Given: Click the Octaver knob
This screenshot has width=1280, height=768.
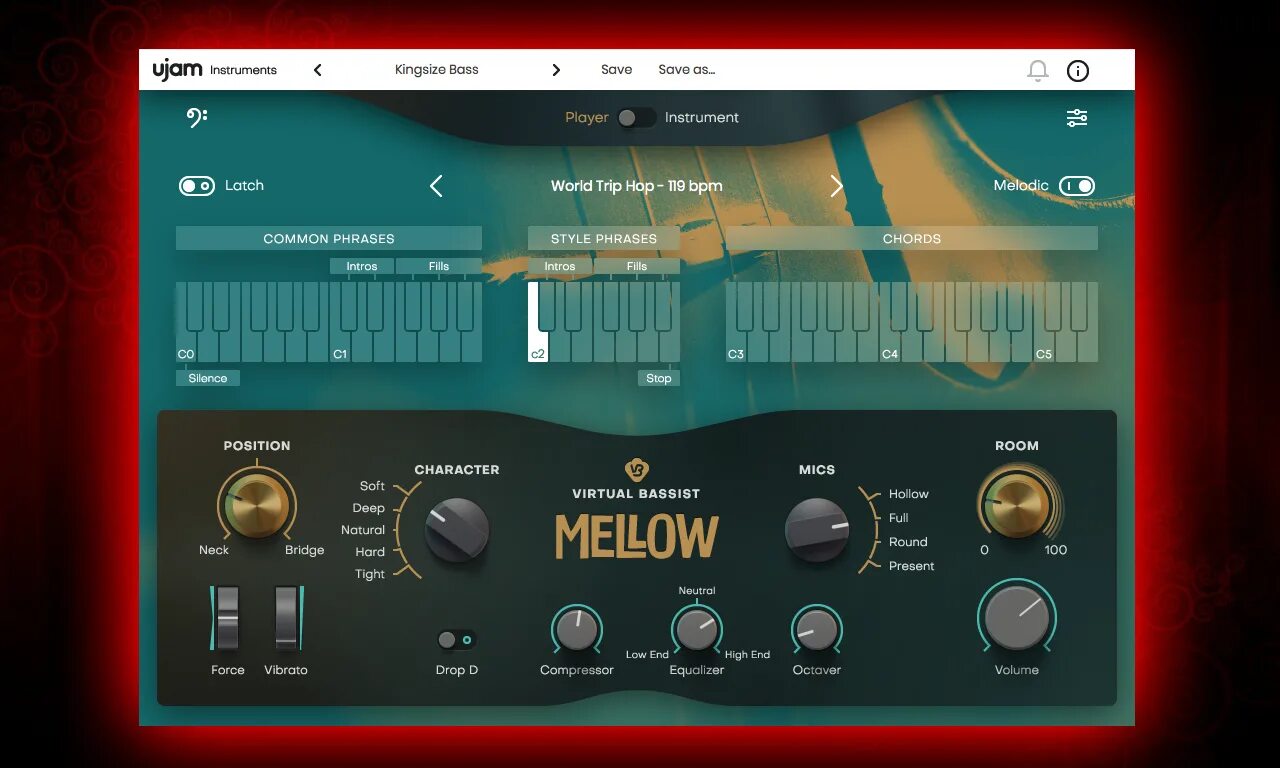Looking at the screenshot, I should [x=817, y=630].
